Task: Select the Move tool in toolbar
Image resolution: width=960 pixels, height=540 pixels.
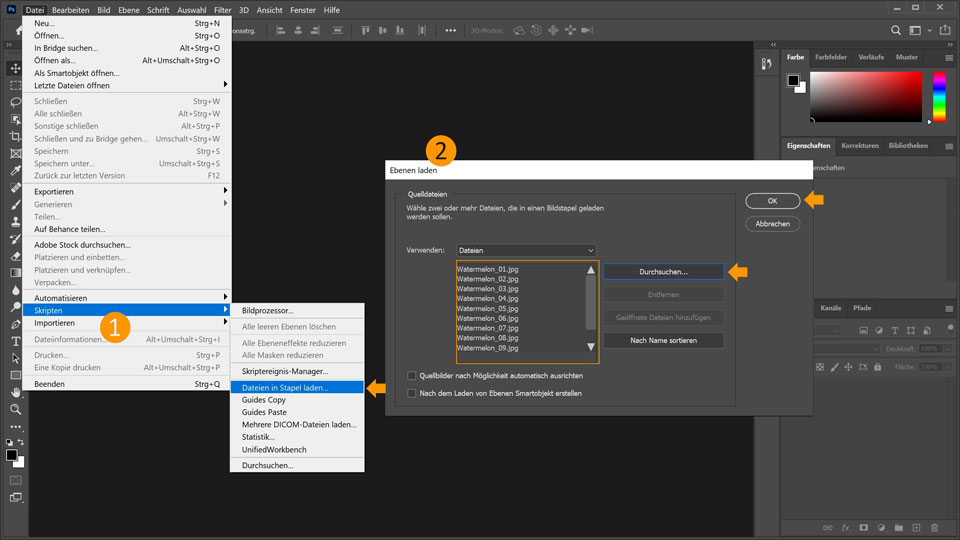Action: (15, 68)
